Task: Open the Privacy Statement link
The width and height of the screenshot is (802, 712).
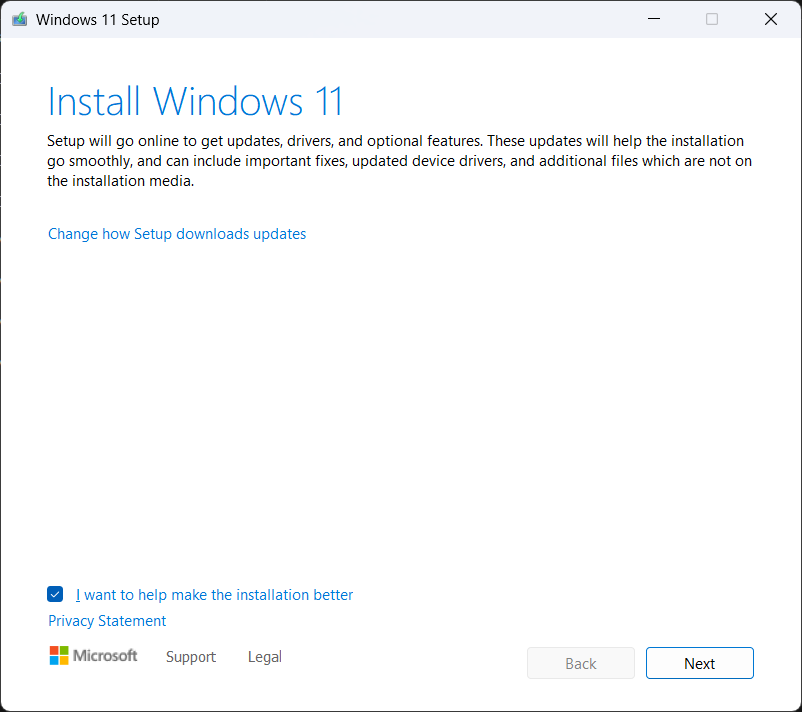Action: (x=107, y=621)
